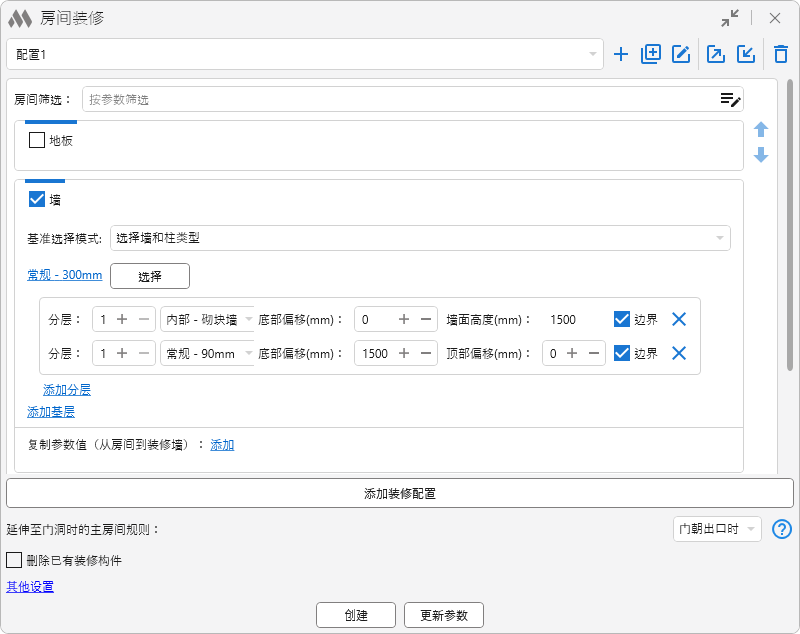Click the export configuration icon

[x=716, y=54]
